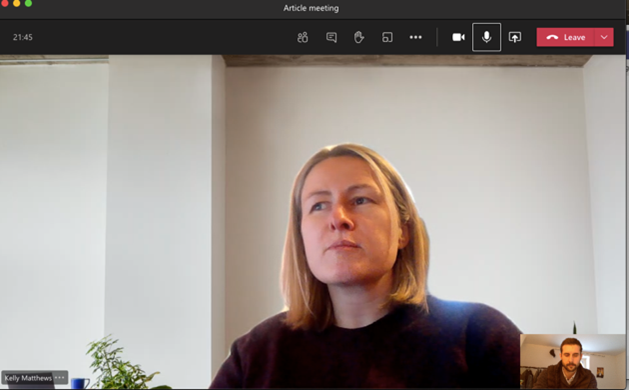The width and height of the screenshot is (629, 390).
Task: Select the self-view video thumbnail
Action: (x=572, y=361)
